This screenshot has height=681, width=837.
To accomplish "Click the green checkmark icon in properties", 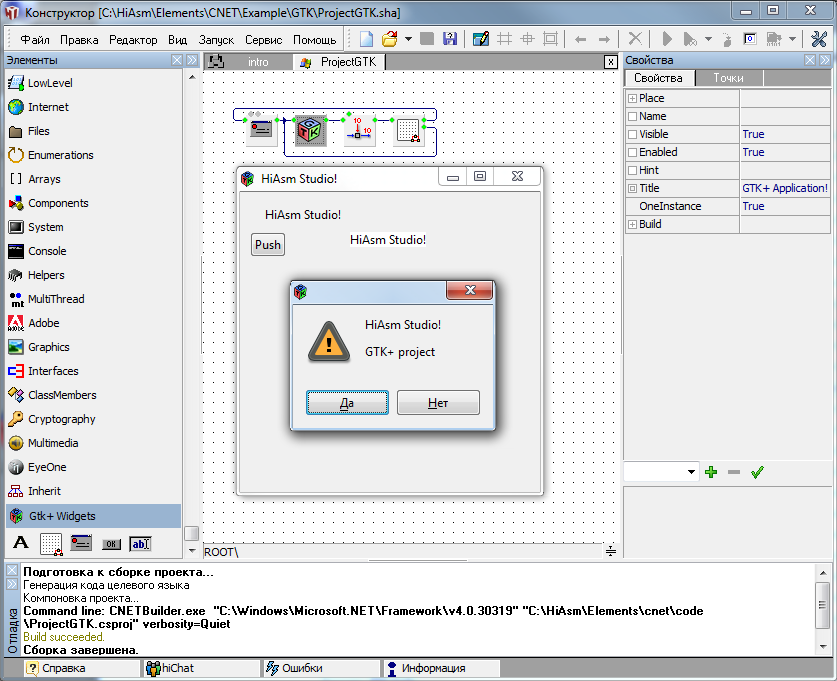I will pos(757,472).
